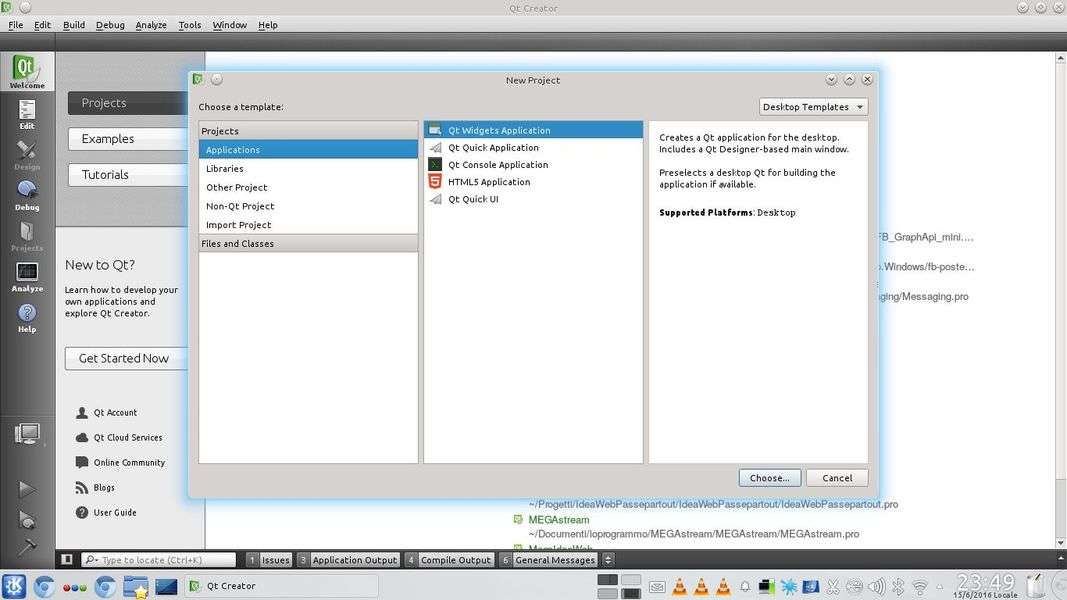The image size is (1067, 600).
Task: Cancel the New Project dialog
Action: click(x=837, y=478)
